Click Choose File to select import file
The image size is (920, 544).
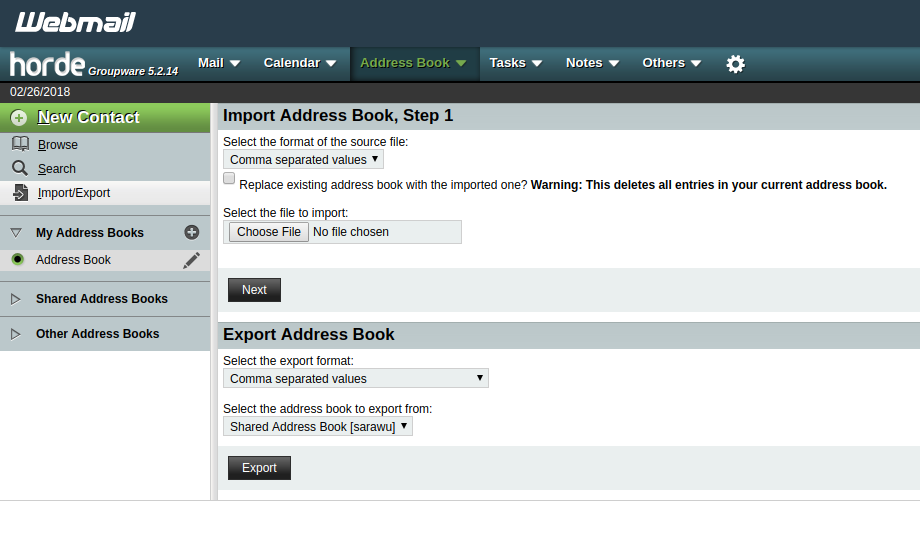268,232
